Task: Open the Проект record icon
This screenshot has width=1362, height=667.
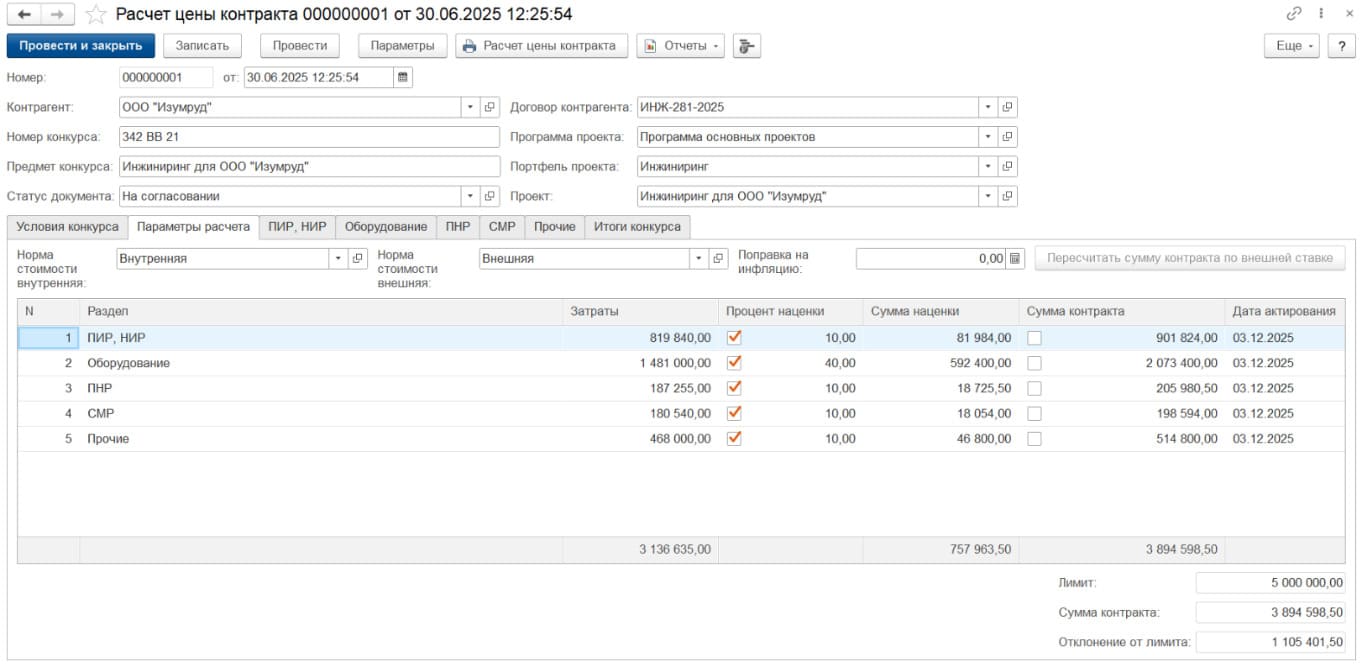Action: pos(1008,197)
